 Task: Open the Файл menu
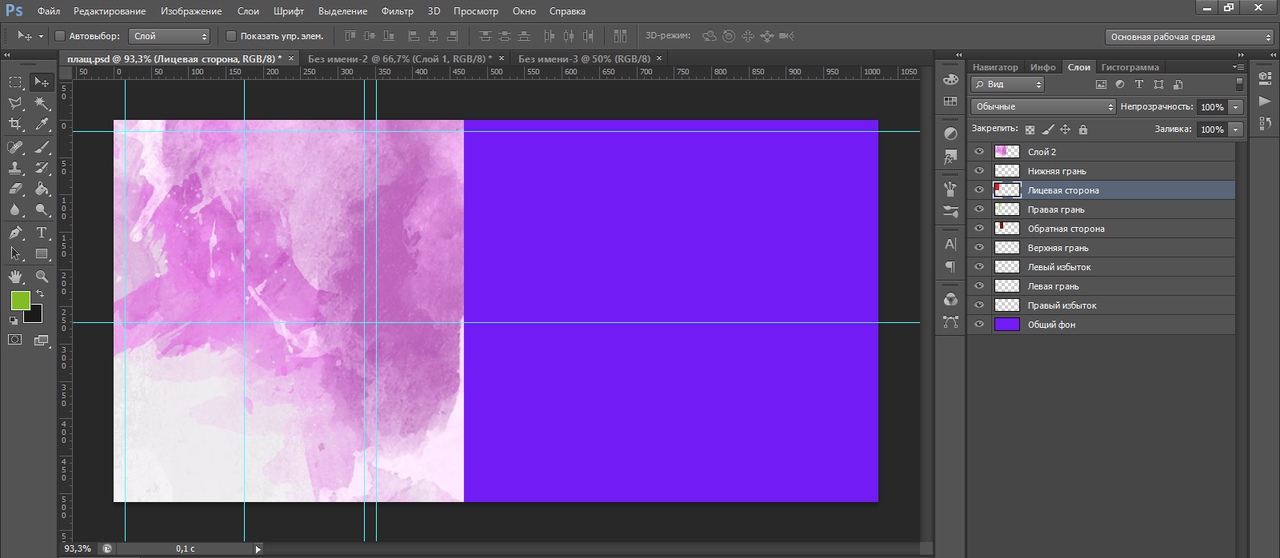48,11
